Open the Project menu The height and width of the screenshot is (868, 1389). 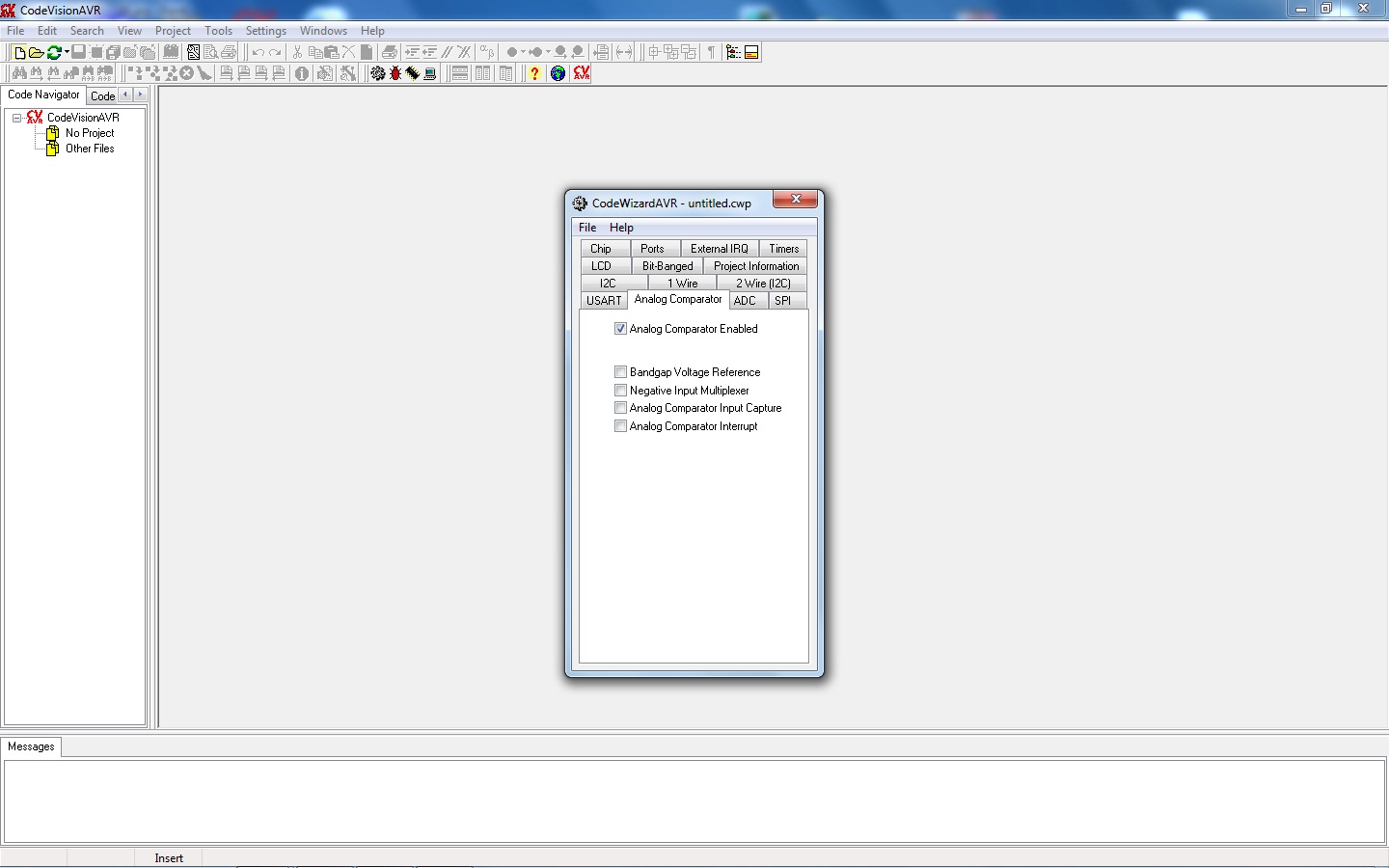(x=173, y=31)
